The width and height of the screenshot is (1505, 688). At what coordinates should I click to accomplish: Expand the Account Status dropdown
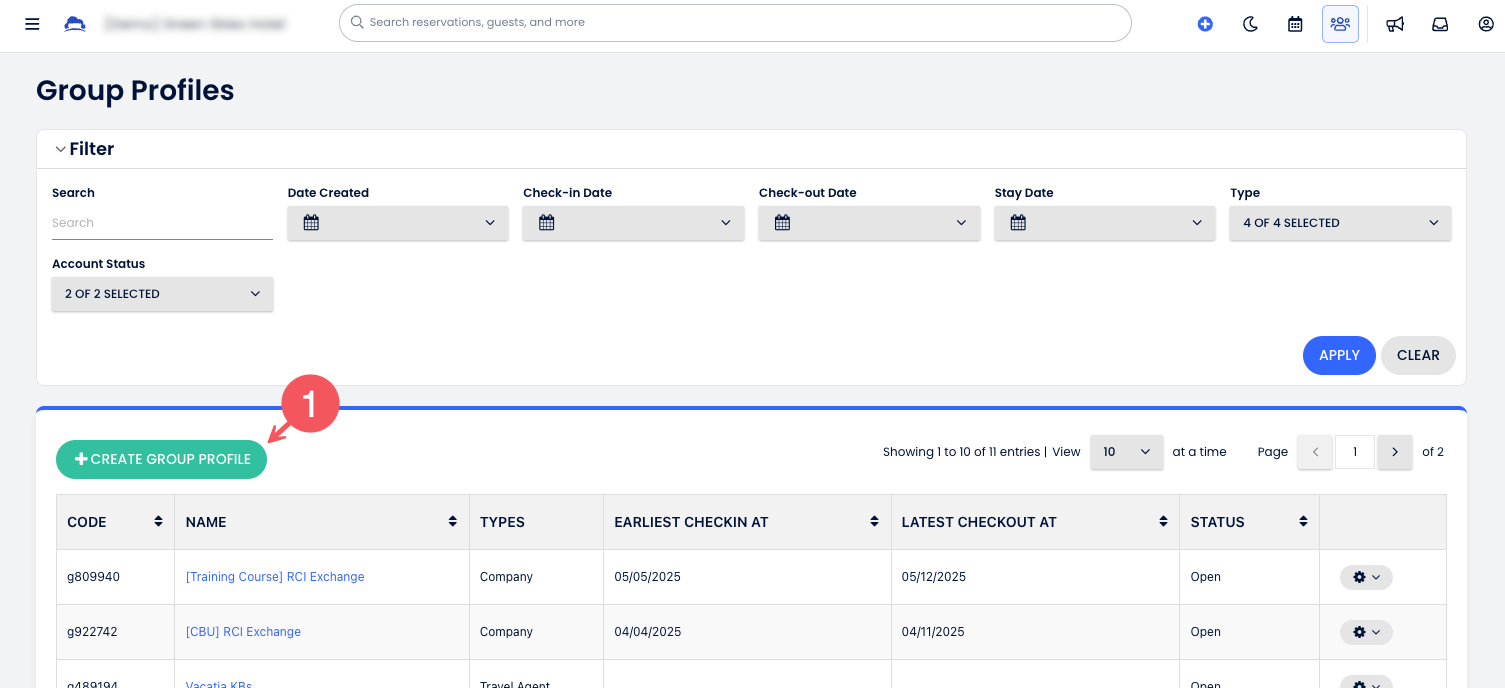tap(162, 294)
